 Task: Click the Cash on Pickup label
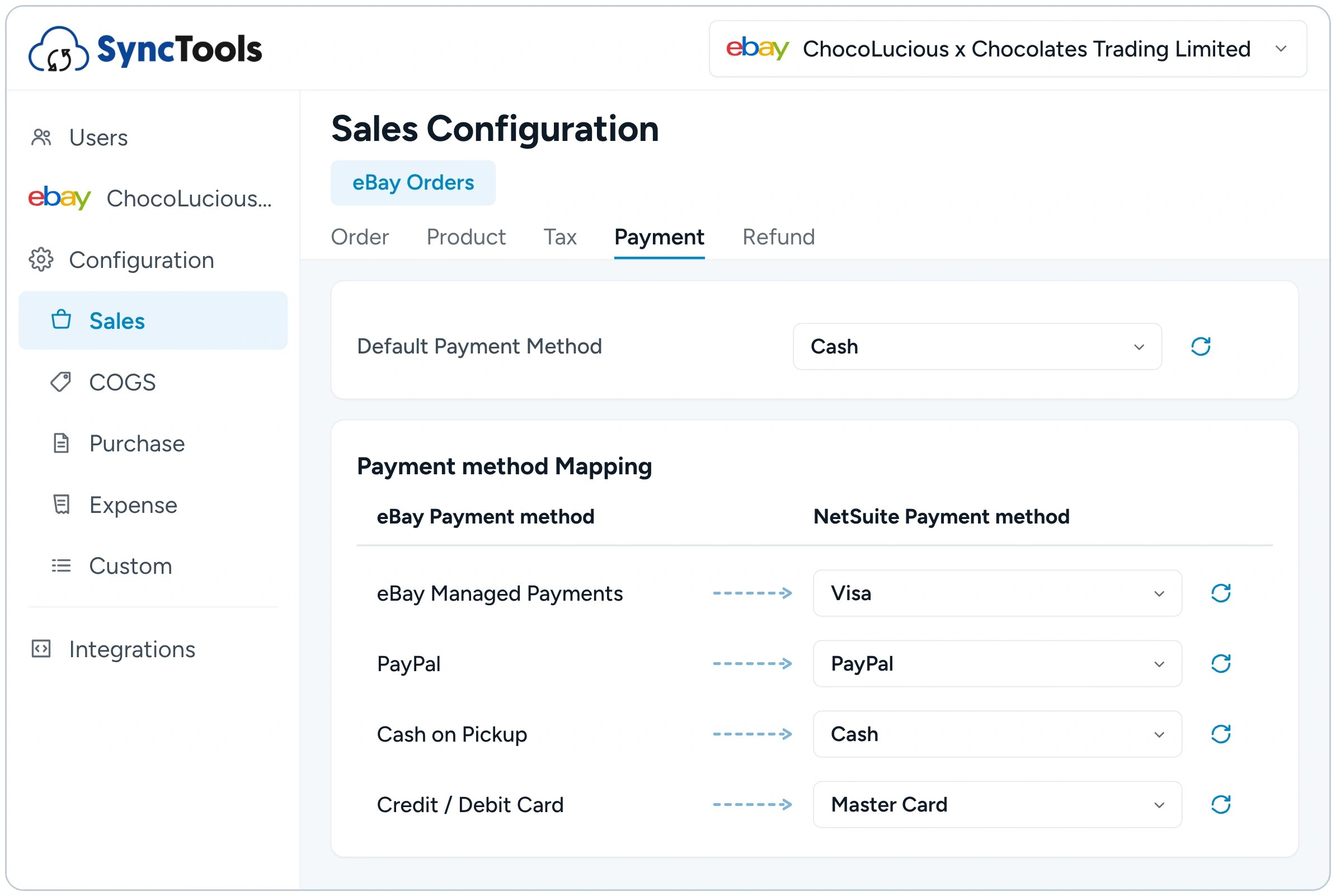pos(452,734)
